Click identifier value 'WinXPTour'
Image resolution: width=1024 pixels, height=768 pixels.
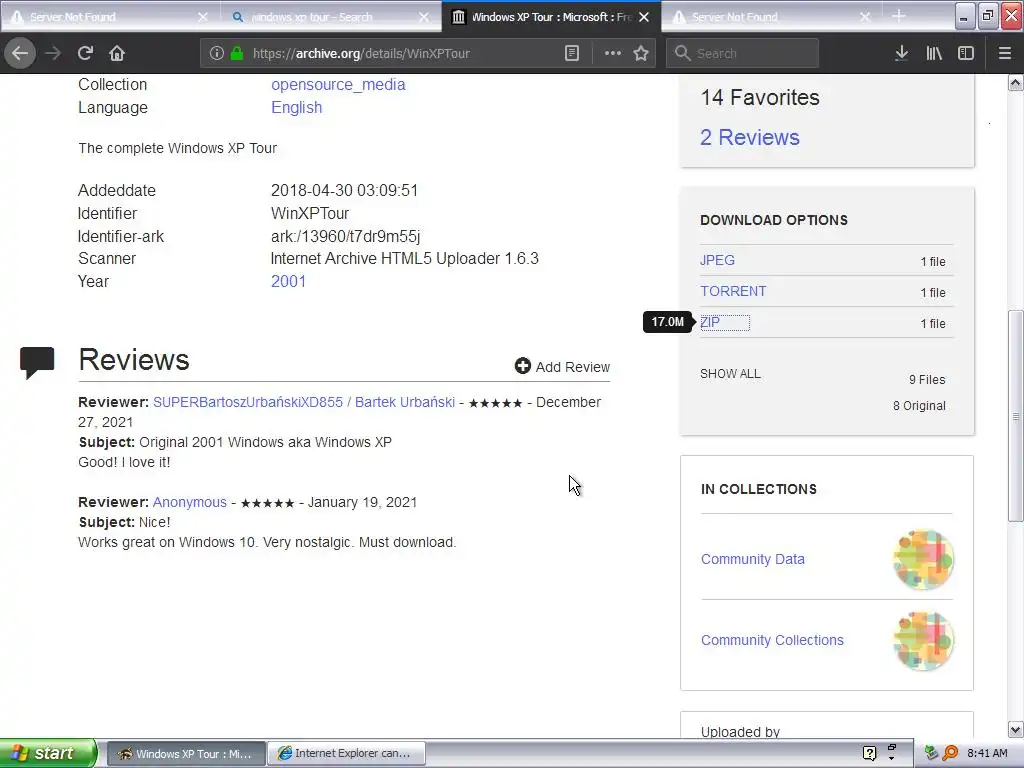[310, 213]
